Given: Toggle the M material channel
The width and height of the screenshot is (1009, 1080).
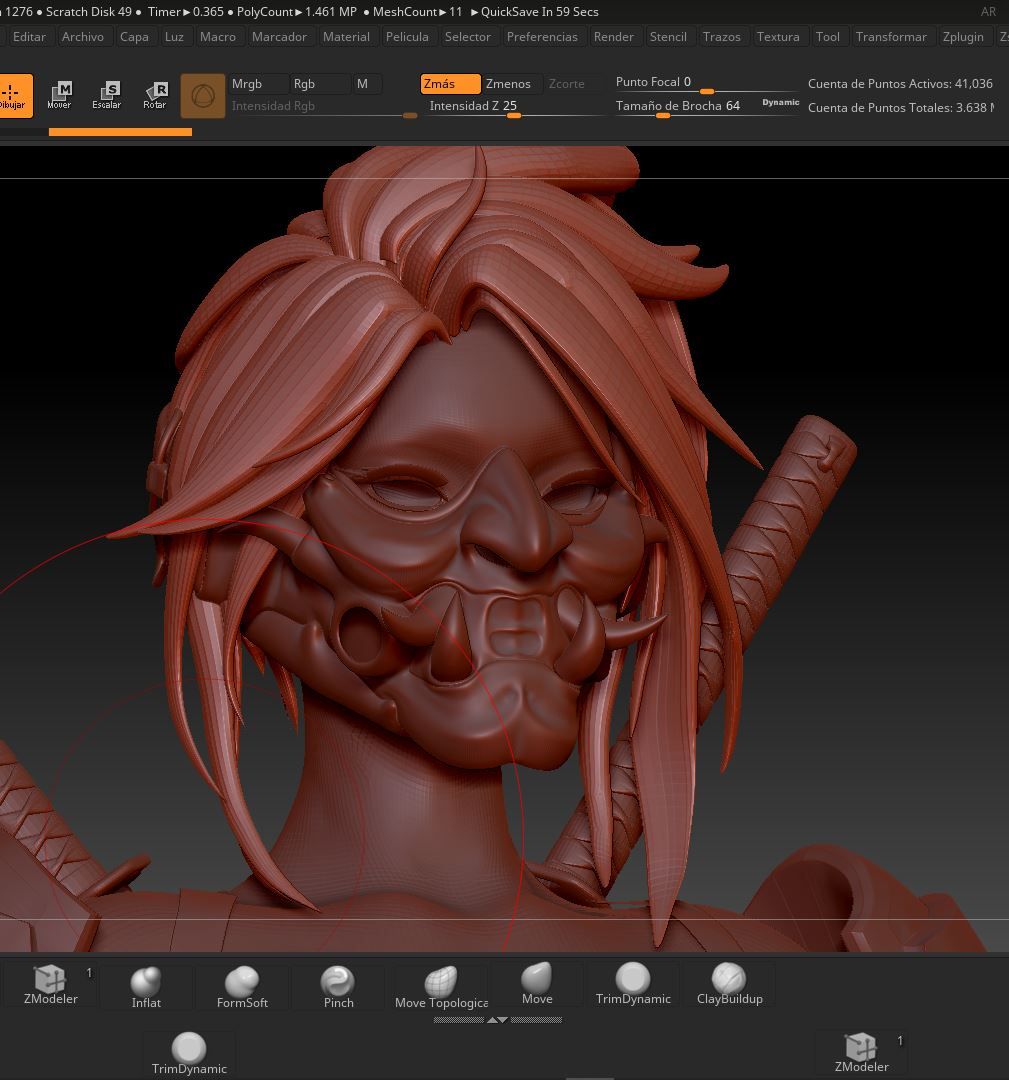Looking at the screenshot, I should tap(366, 84).
